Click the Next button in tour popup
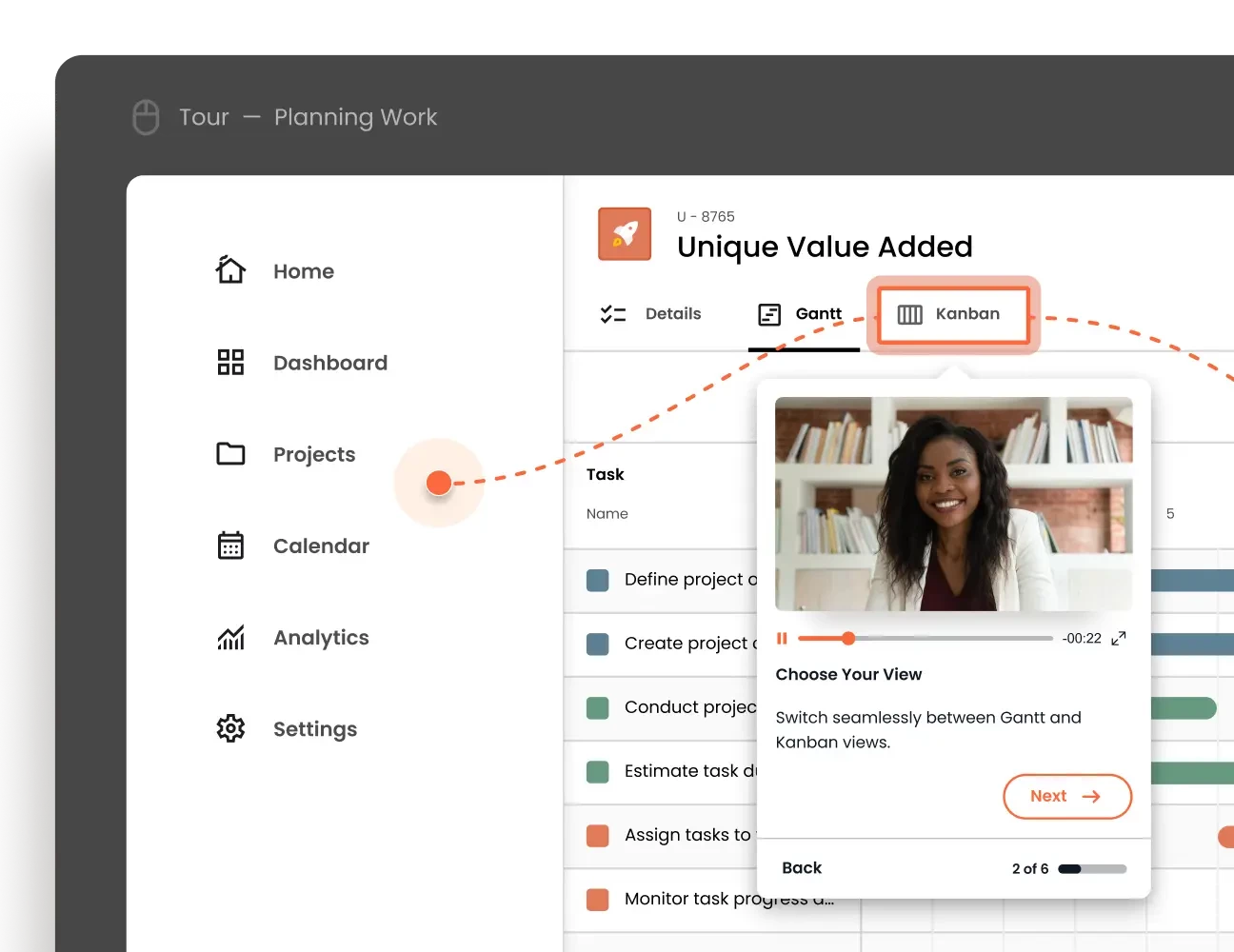Viewport: 1234px width, 952px height. coord(1067,796)
